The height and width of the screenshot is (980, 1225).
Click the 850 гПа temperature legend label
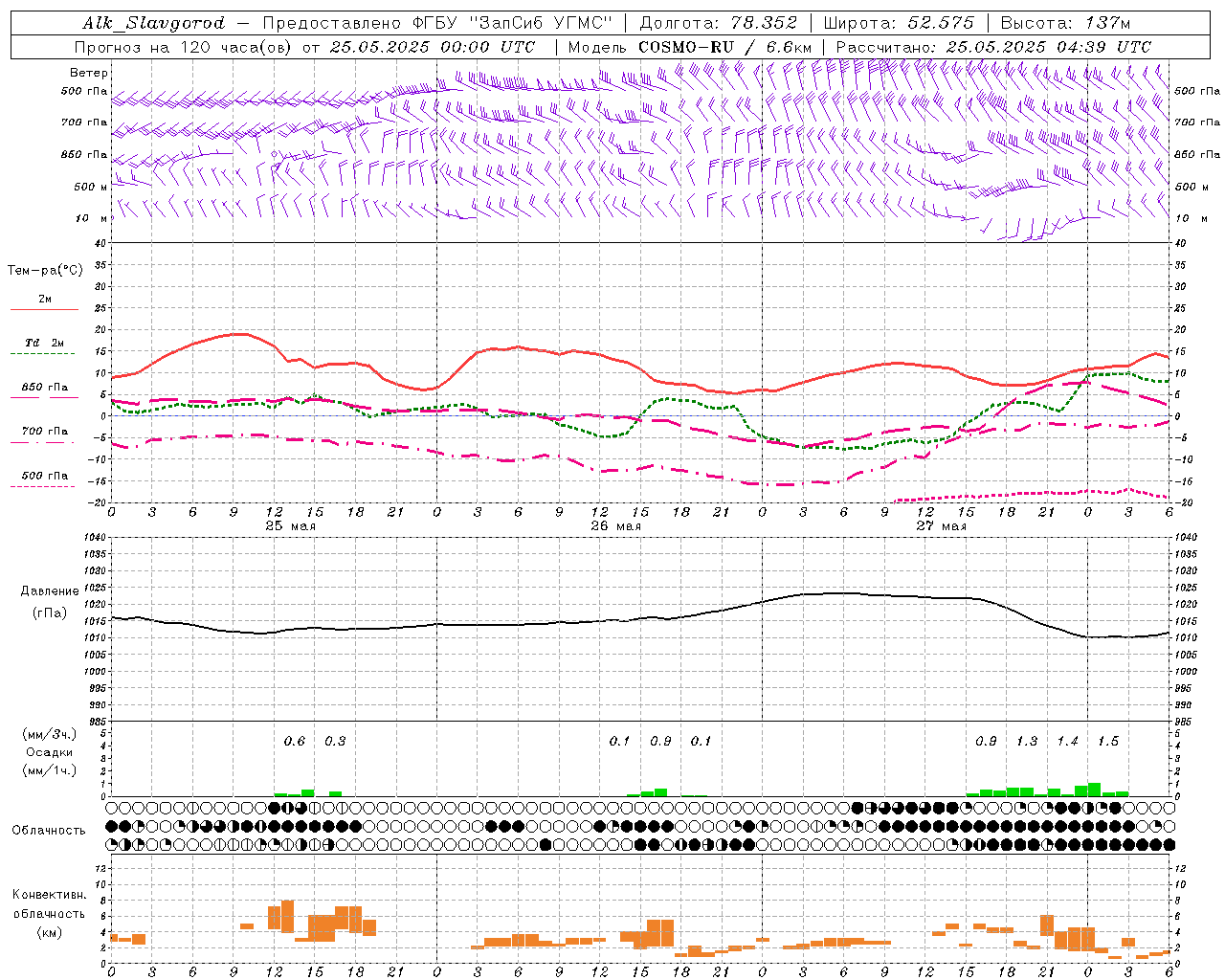tap(45, 388)
